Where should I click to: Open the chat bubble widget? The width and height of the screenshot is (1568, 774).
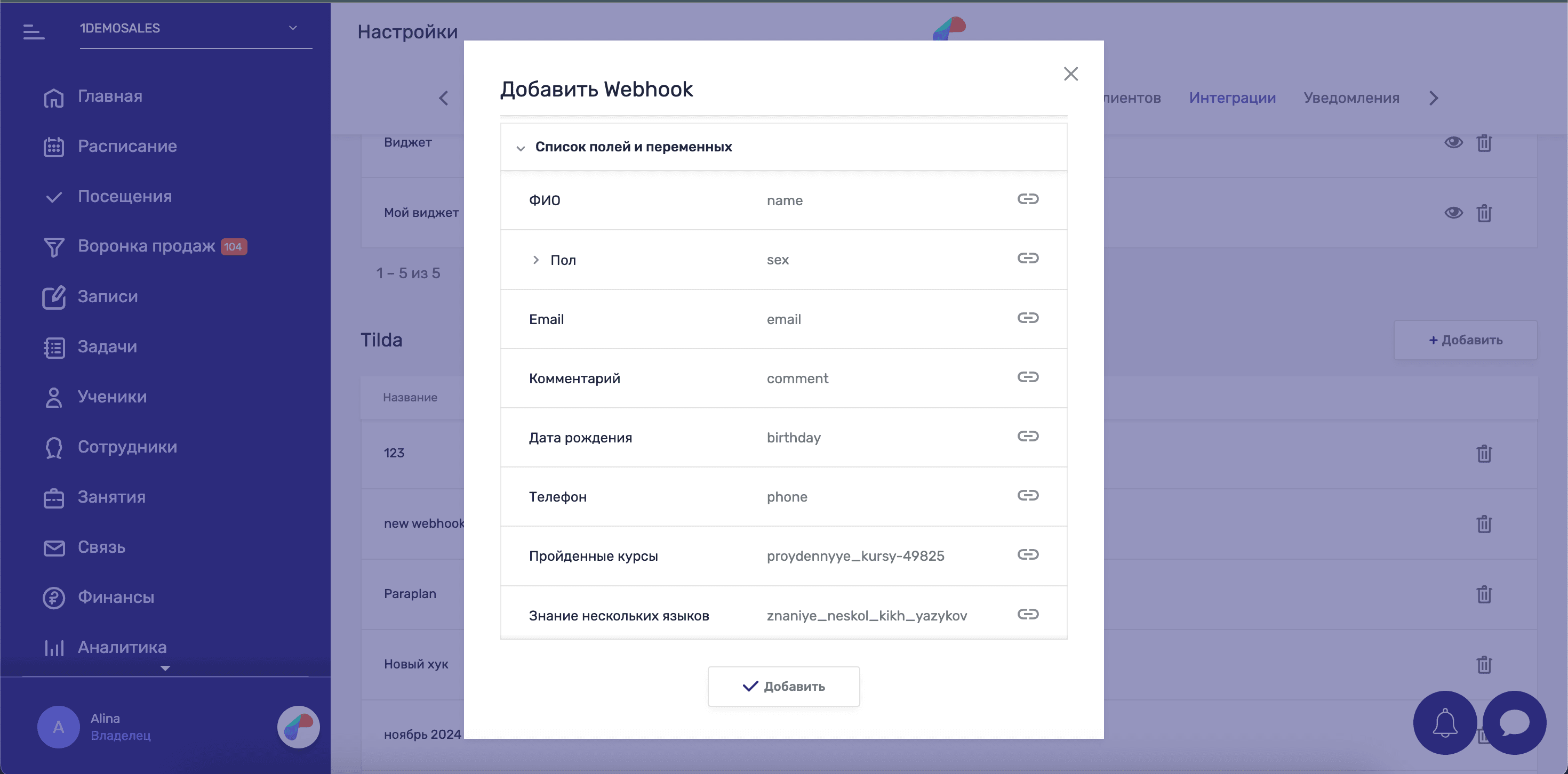point(1514,723)
